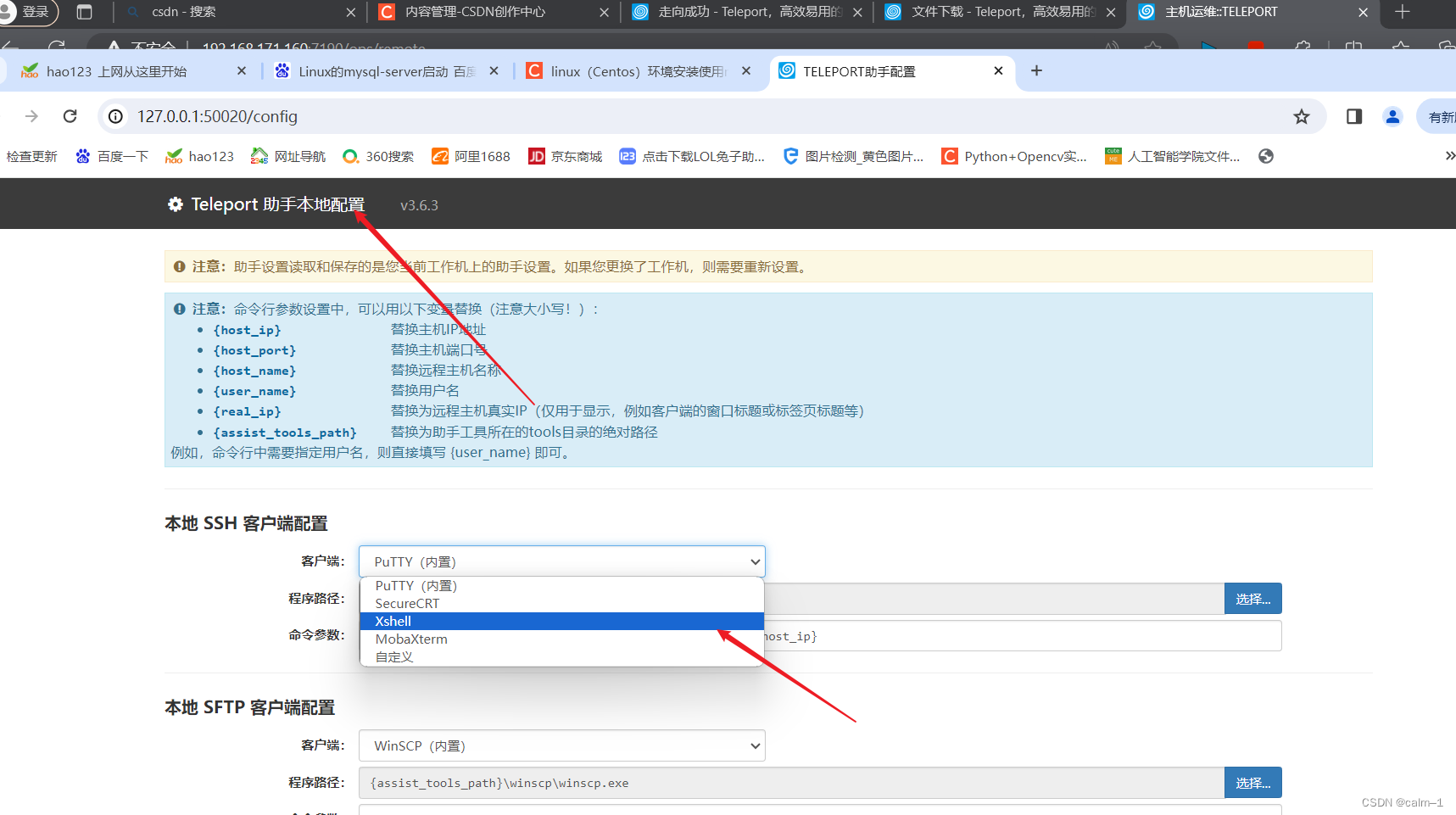The image size is (1456, 815).
Task: Switch to 主机运维::TELEPORT tab in back window
Action: tap(1252, 12)
